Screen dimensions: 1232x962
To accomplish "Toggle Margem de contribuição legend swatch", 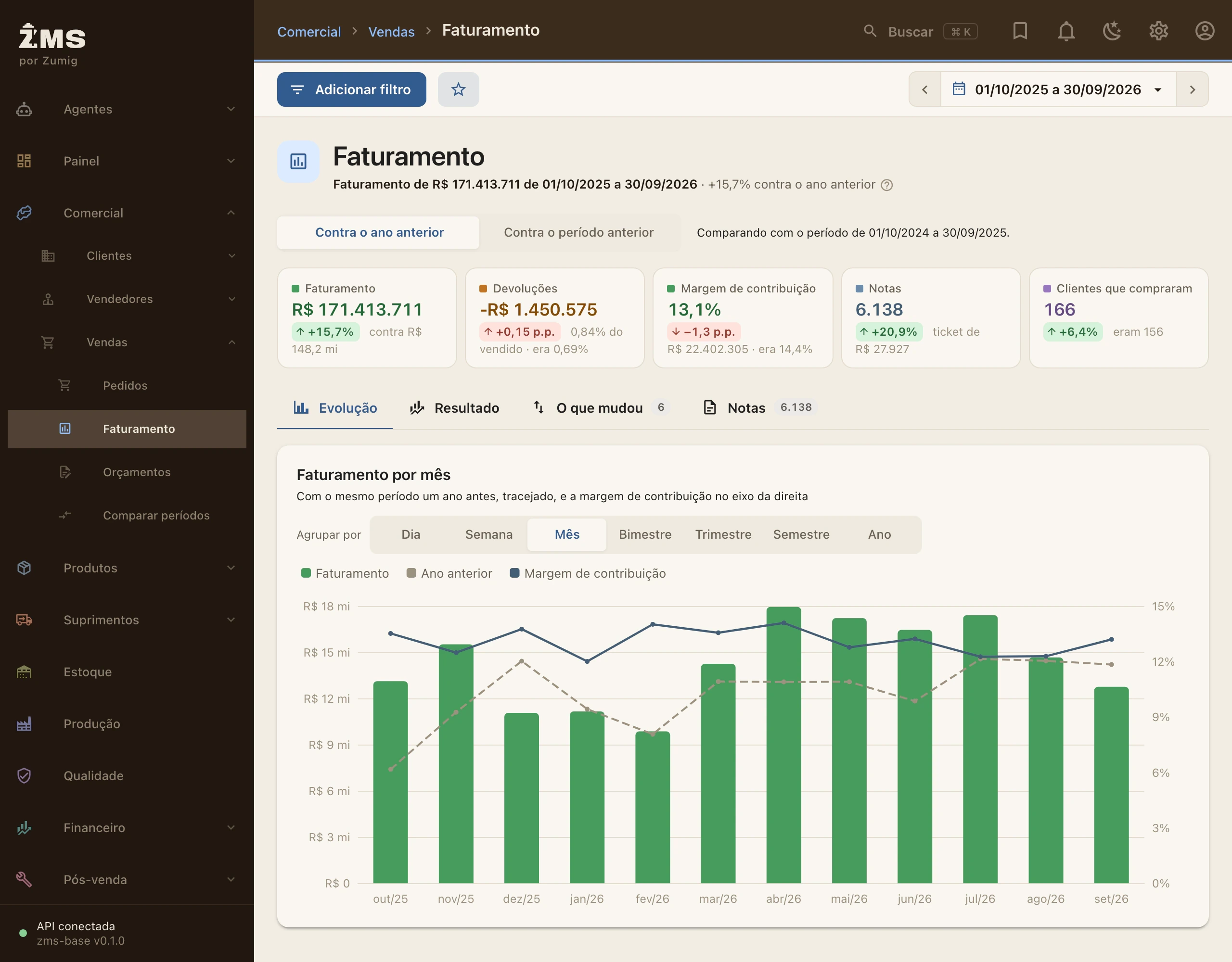I will coord(514,573).
